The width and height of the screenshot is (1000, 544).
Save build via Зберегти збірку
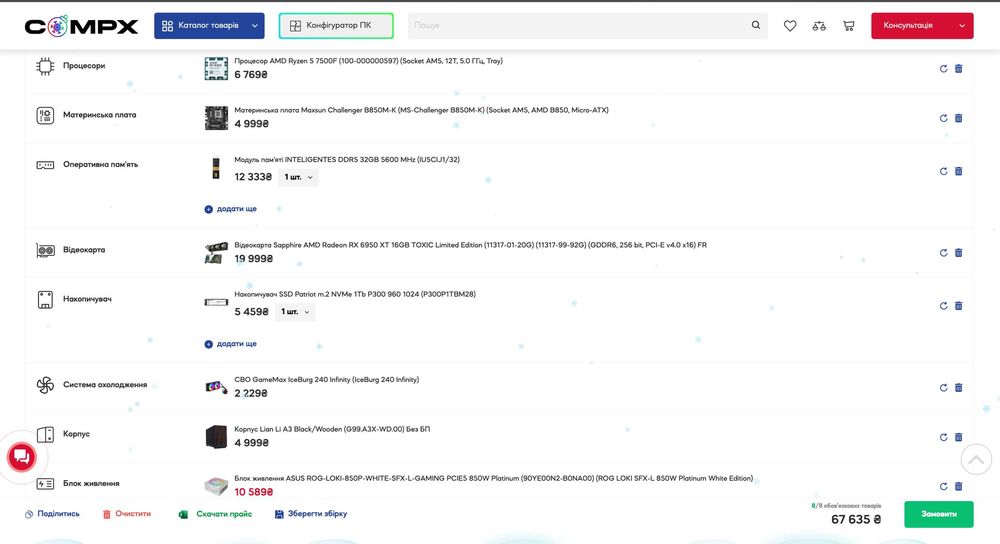tap(311, 513)
